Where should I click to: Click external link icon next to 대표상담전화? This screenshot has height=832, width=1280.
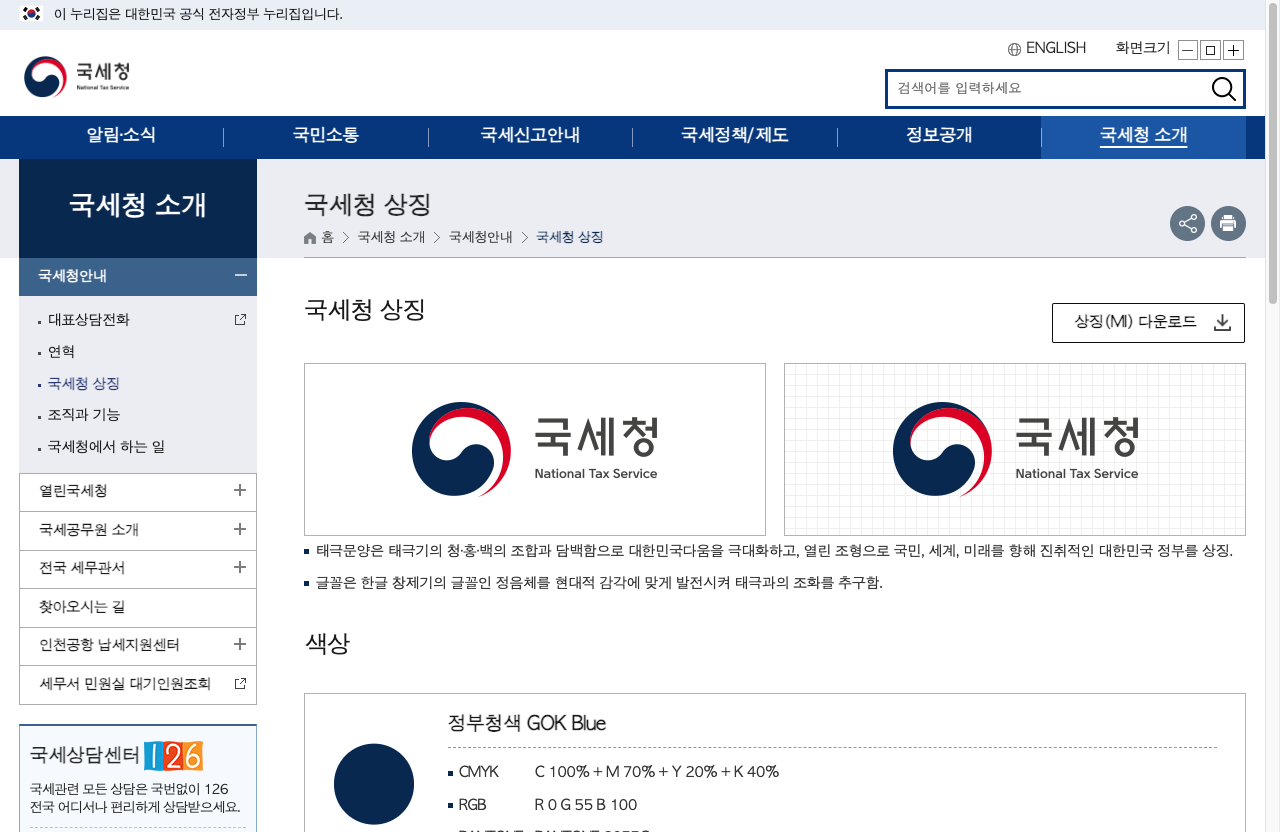pos(240,320)
